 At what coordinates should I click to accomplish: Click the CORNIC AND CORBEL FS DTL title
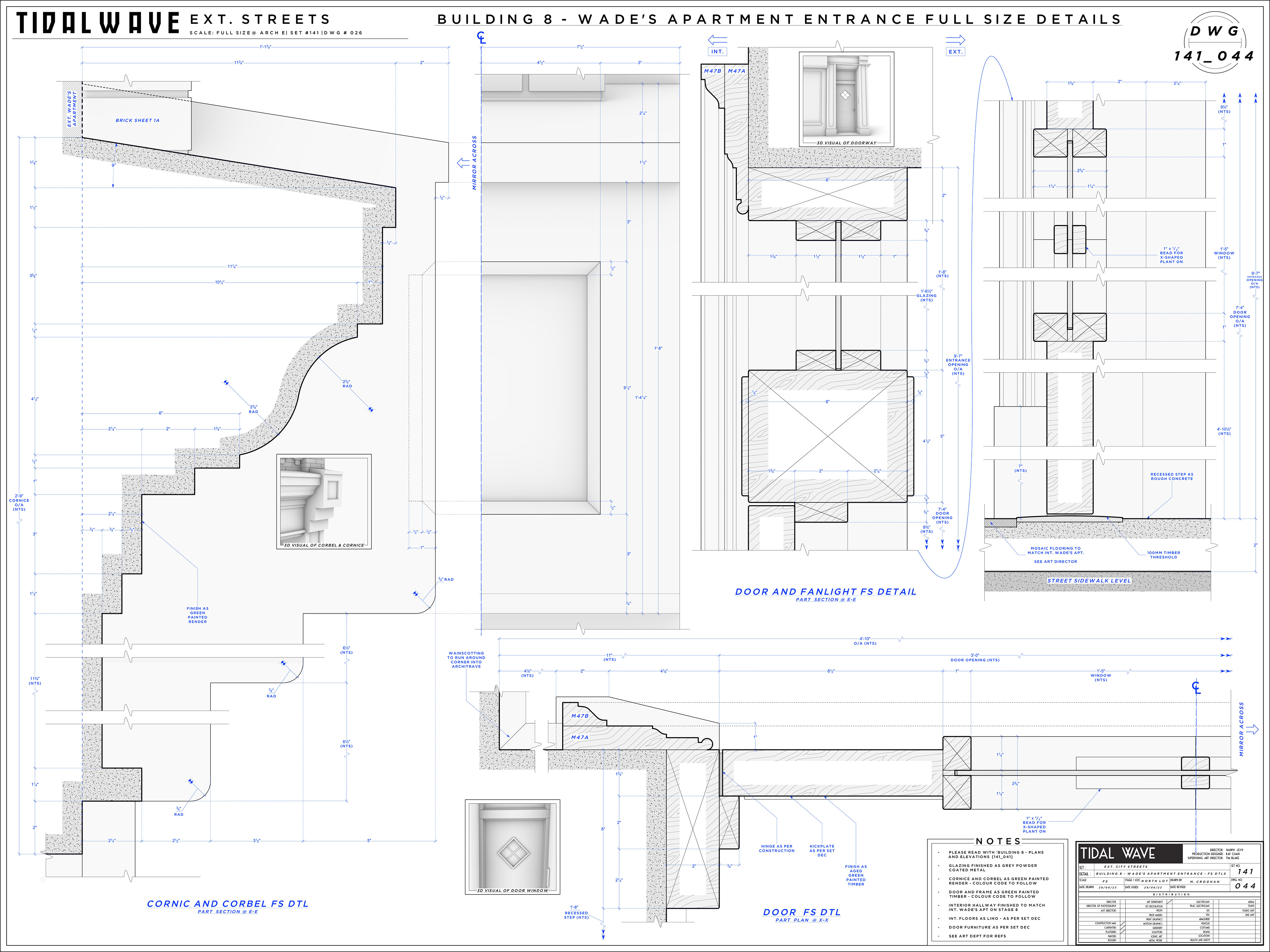(227, 903)
